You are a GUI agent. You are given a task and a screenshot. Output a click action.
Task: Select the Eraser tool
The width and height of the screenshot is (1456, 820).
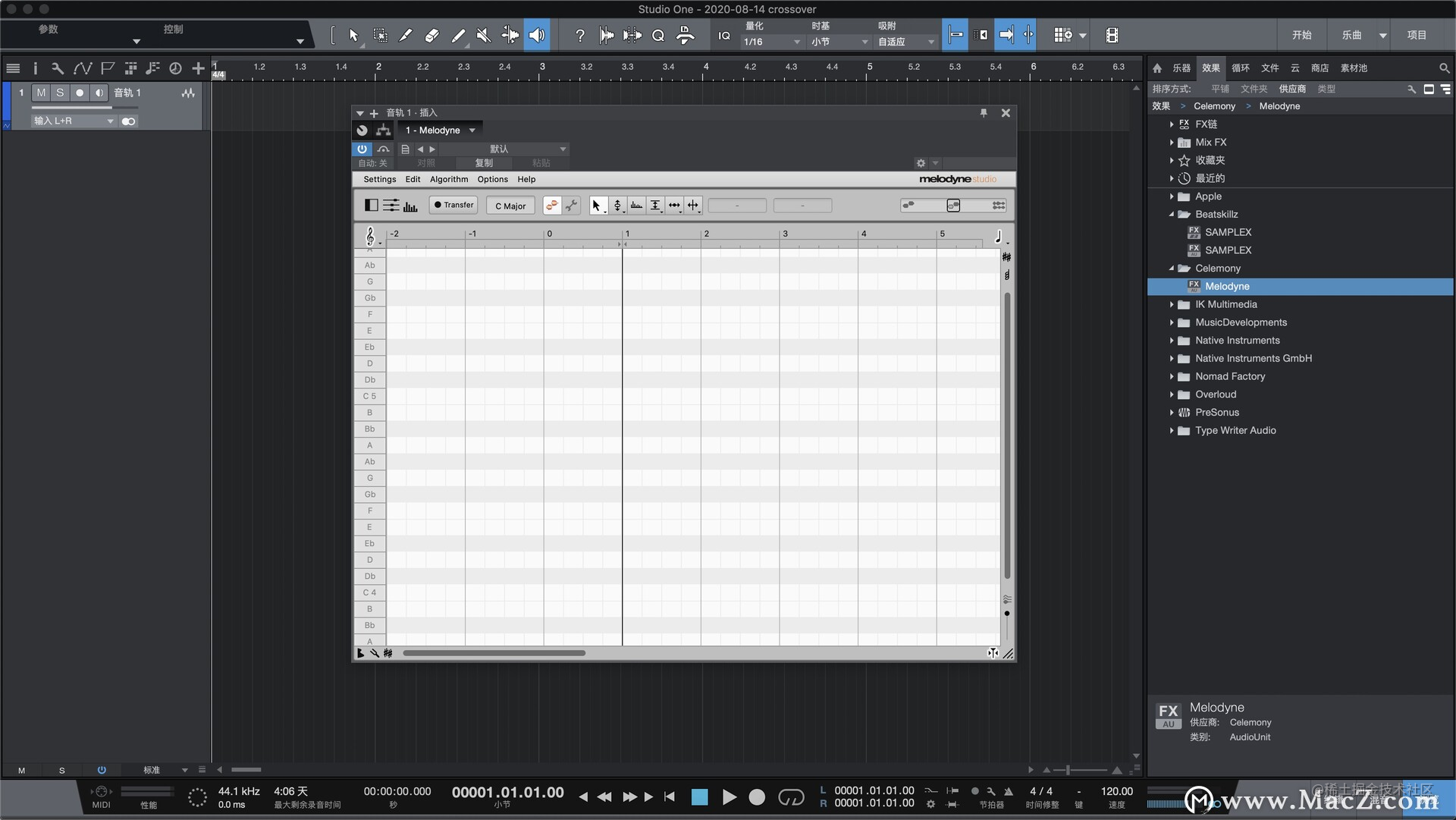[431, 35]
